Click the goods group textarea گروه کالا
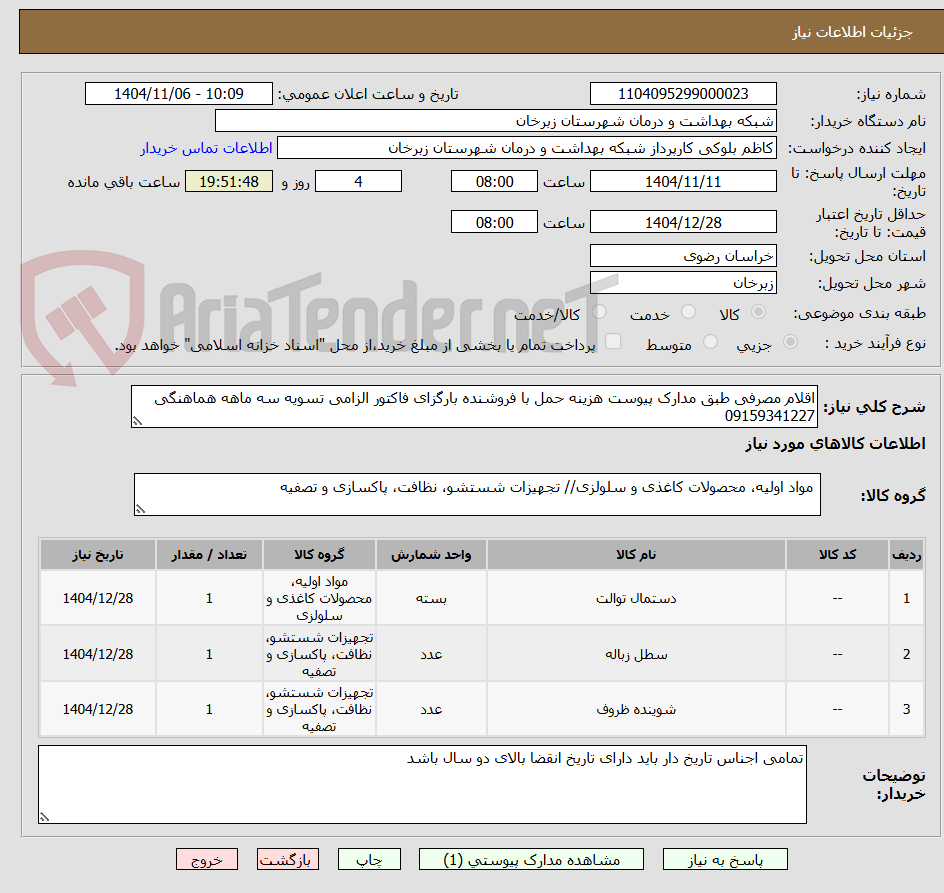The height and width of the screenshot is (893, 944). point(477,494)
